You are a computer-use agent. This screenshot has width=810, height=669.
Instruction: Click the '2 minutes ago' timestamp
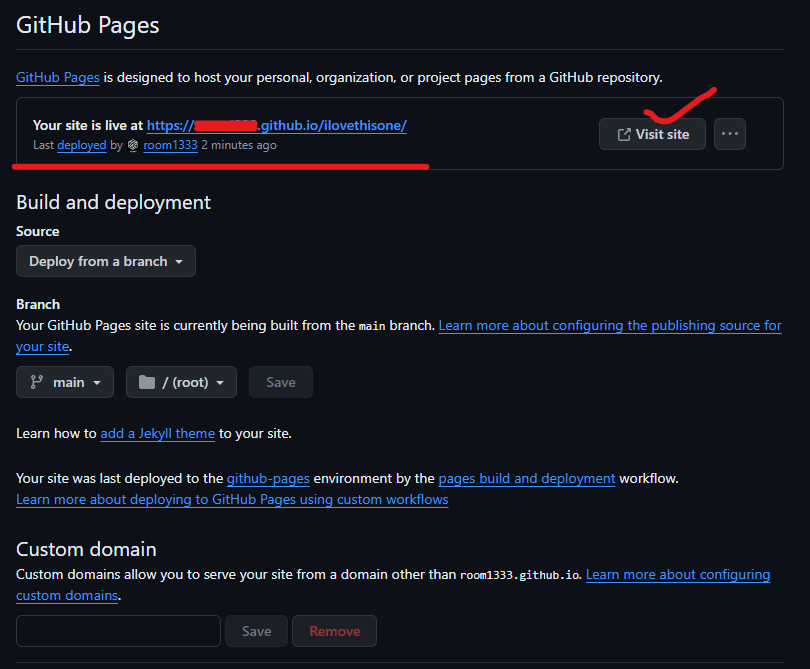239,145
